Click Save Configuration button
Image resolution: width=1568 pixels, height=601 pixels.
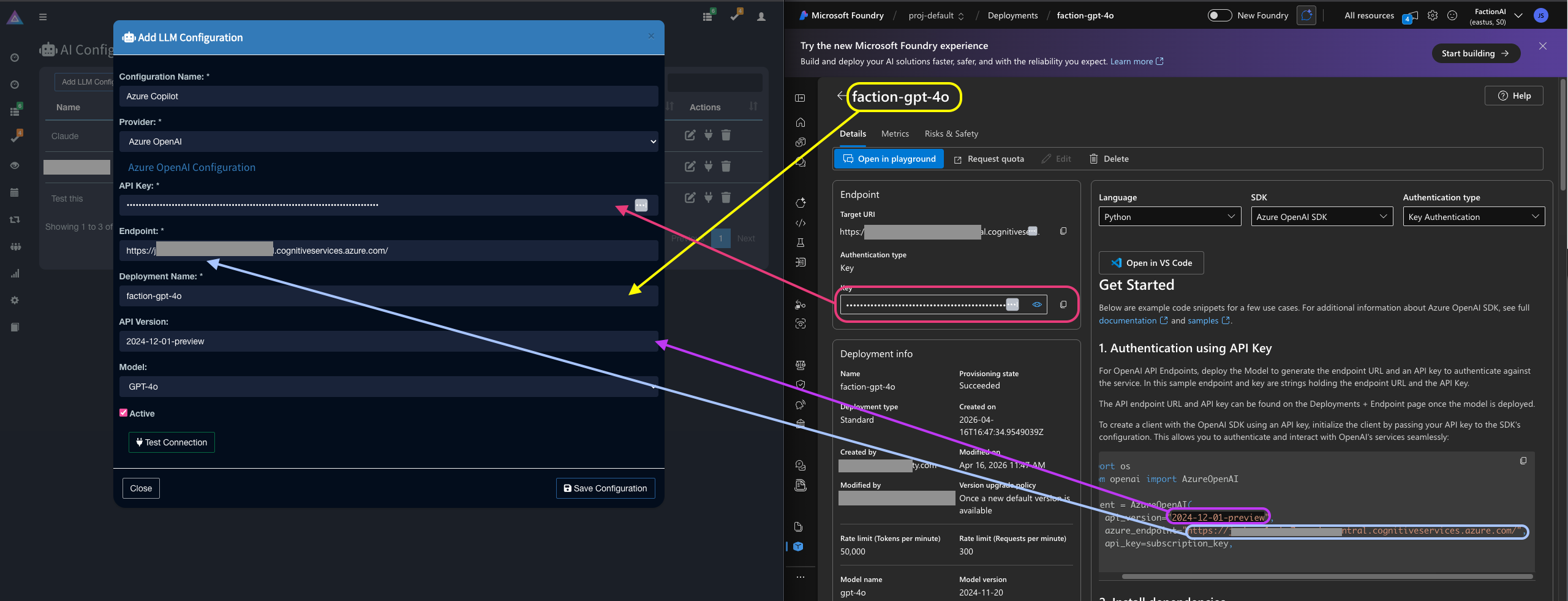605,488
